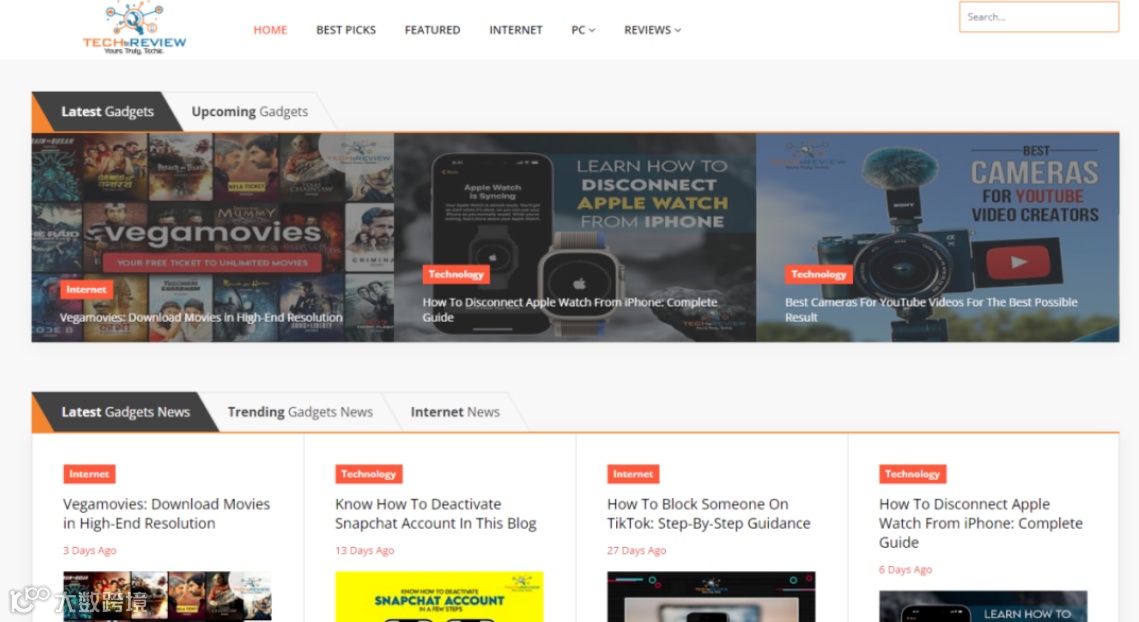Open Apple Watch article card thumbnail
1139x622 pixels.
click(983, 606)
